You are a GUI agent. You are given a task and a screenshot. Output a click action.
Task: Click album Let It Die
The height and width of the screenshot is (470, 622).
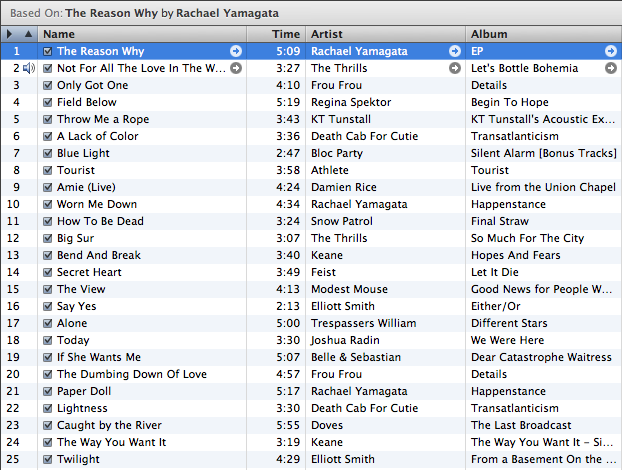(x=495, y=272)
